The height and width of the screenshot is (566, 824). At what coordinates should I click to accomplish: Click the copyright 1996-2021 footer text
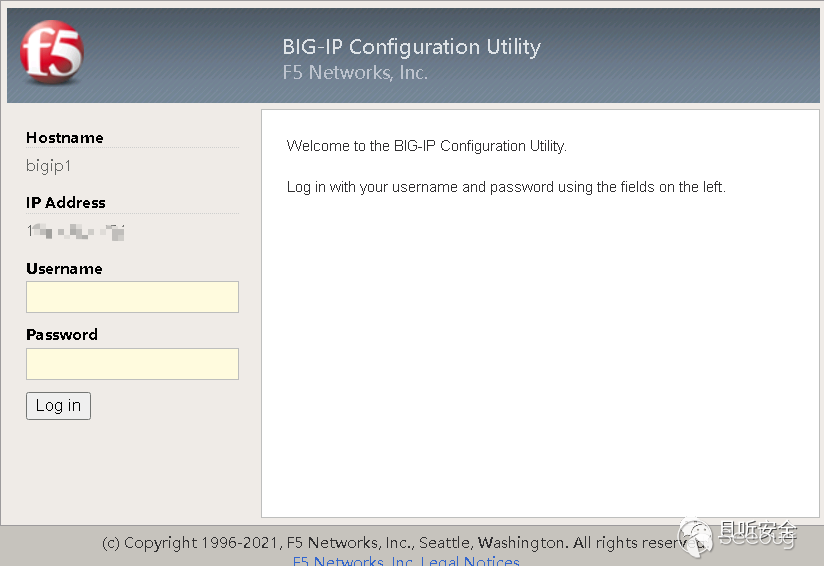(x=402, y=542)
